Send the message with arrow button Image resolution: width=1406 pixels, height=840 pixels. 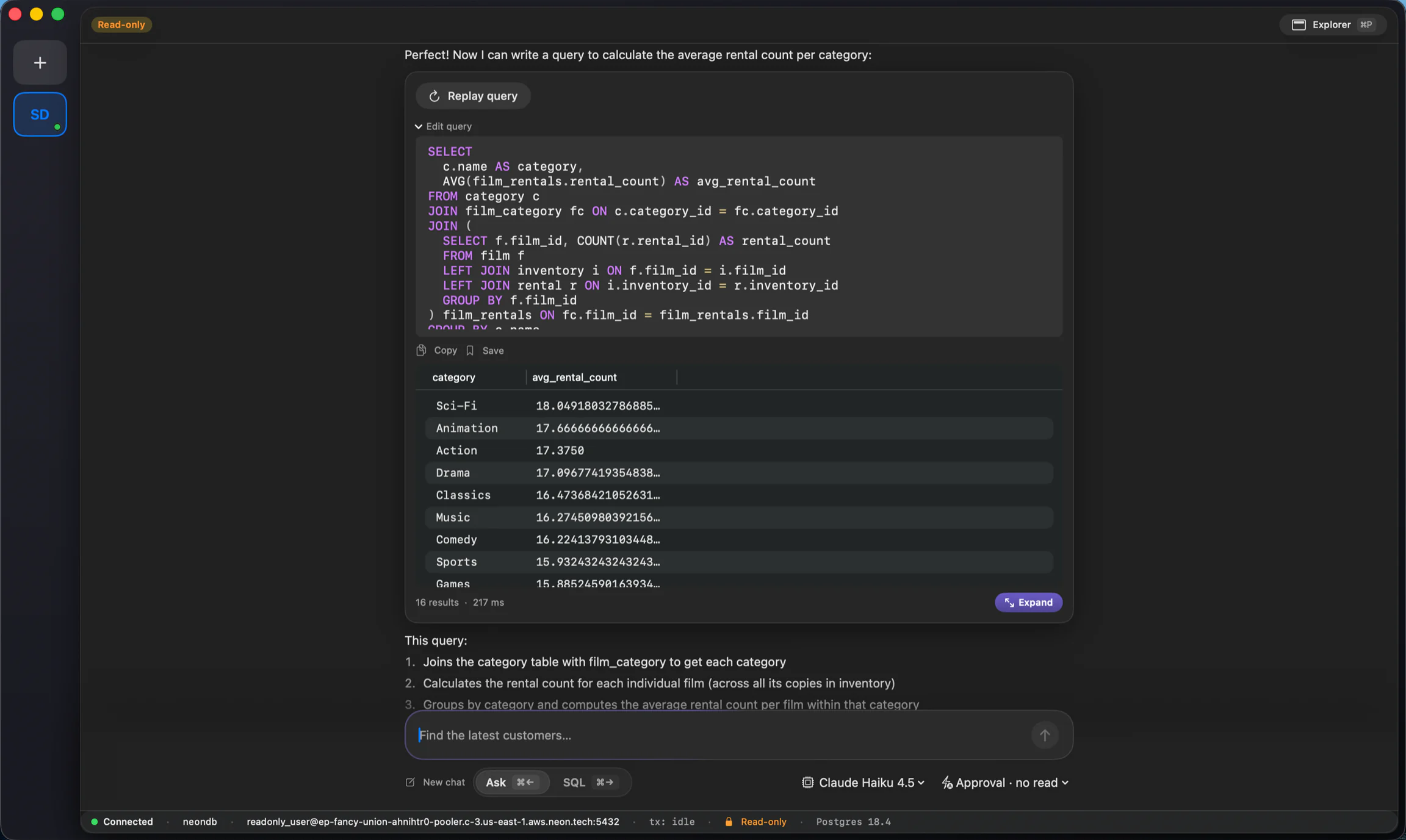coord(1044,735)
